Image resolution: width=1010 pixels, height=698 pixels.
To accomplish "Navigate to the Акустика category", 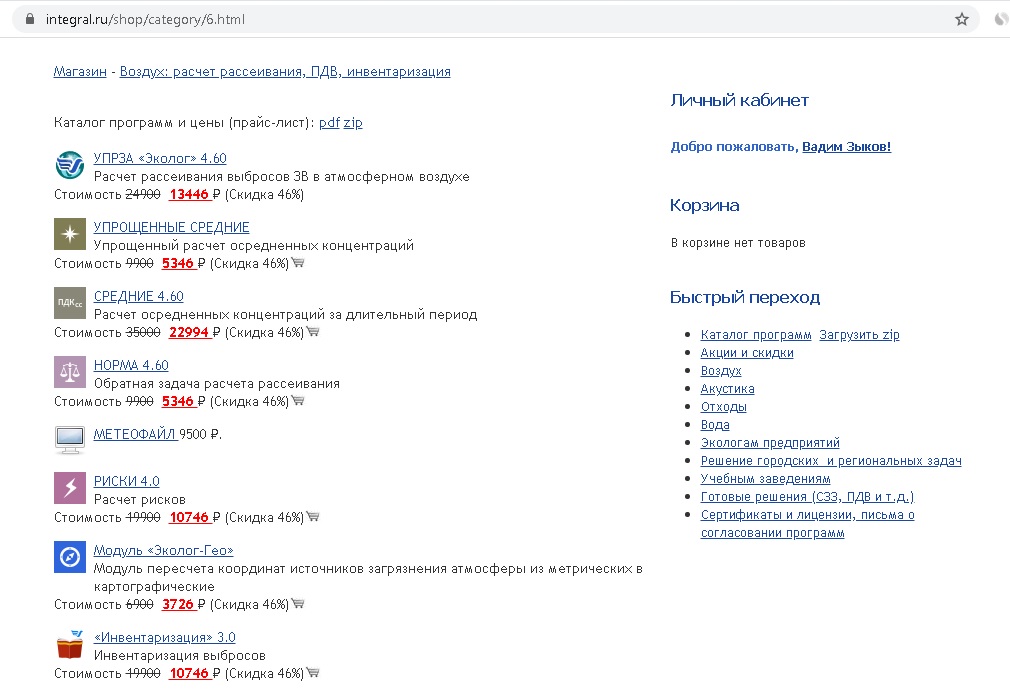I will pyautogui.click(x=727, y=389).
